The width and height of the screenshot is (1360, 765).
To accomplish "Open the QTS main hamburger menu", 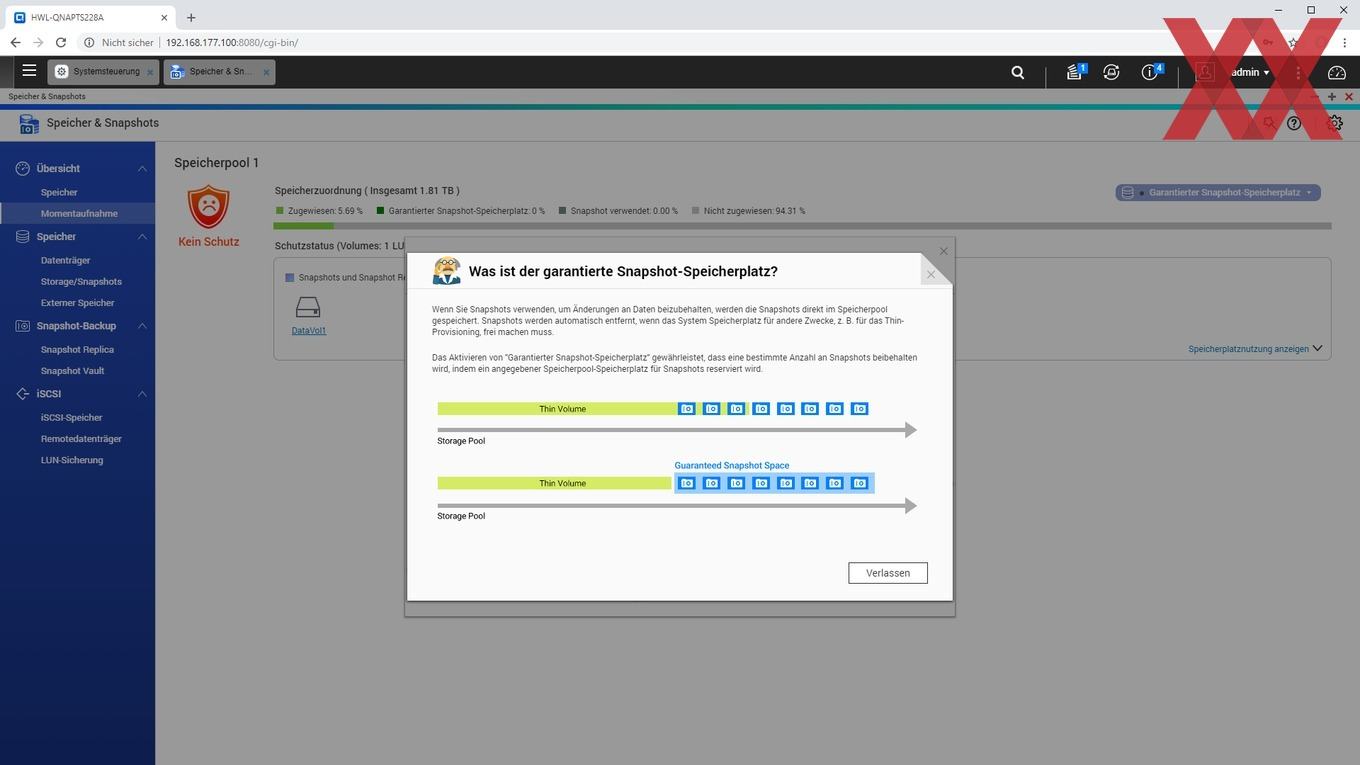I will [x=29, y=71].
